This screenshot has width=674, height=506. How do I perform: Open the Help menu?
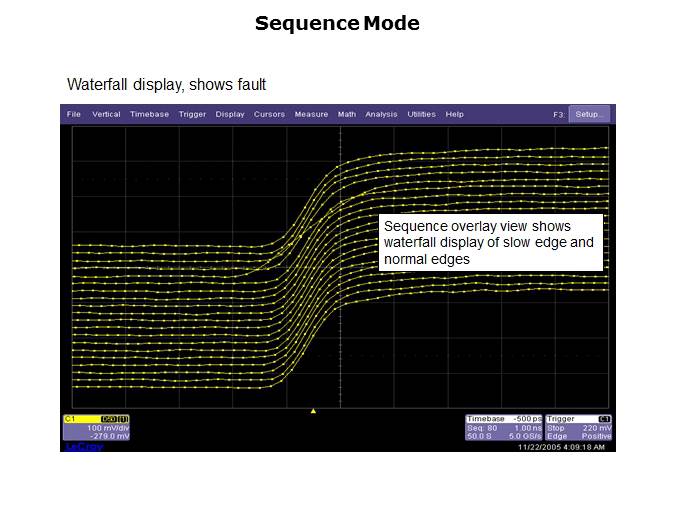click(x=455, y=115)
